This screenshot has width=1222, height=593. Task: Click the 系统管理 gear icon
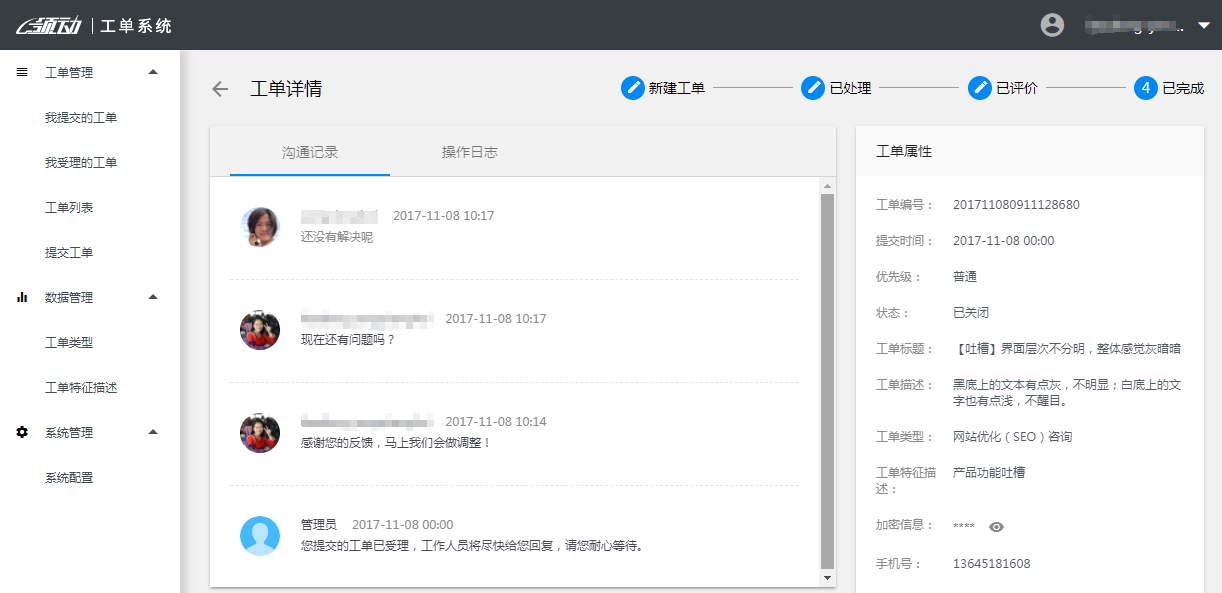22,431
